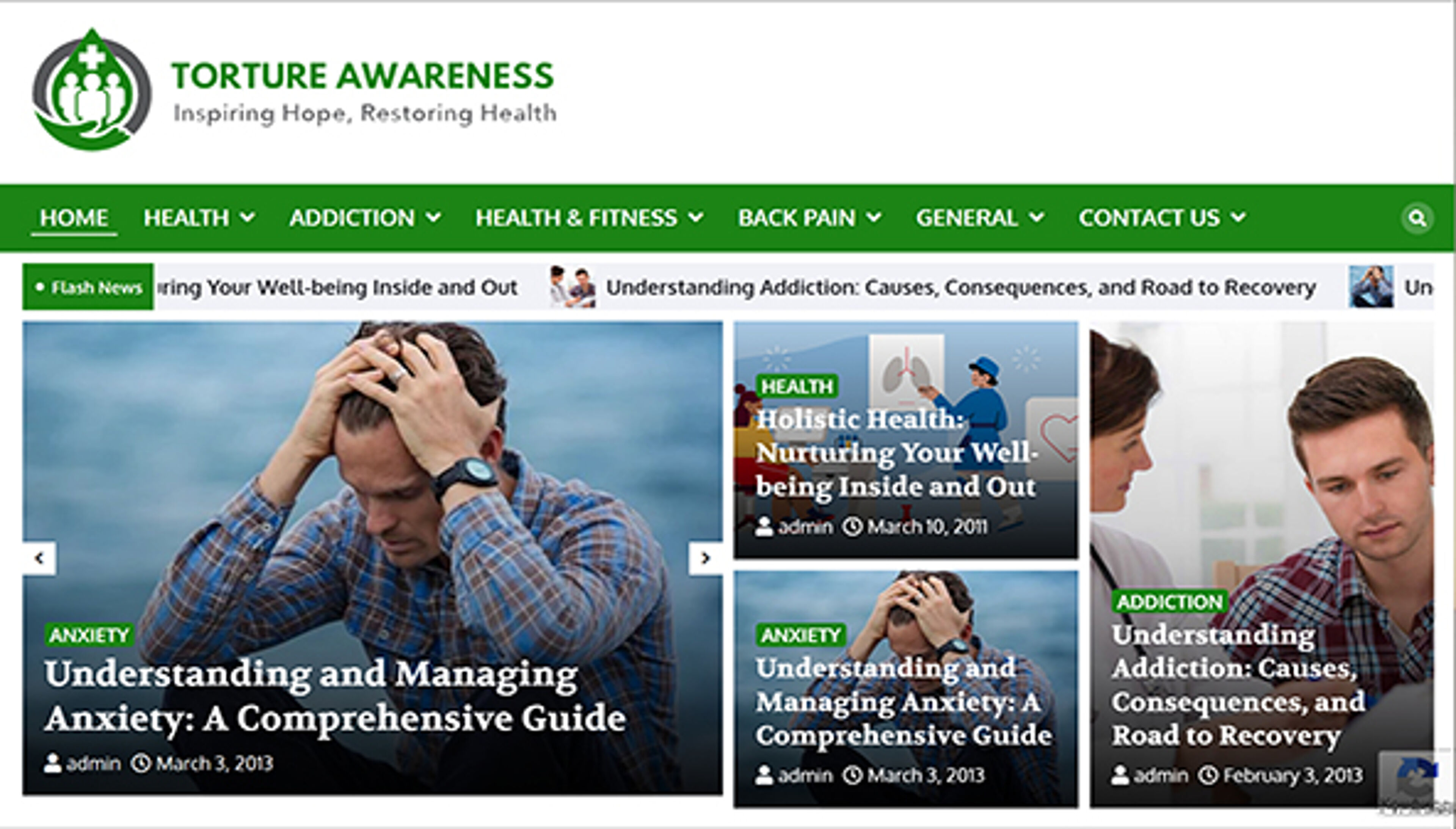Expand the Health menu chevron
The width and height of the screenshot is (1456, 829).
pos(248,217)
